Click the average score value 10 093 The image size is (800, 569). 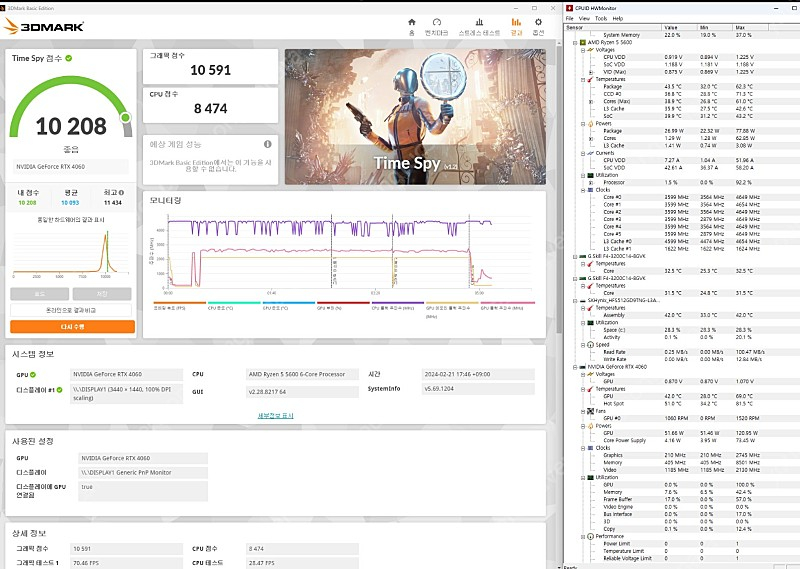70,203
